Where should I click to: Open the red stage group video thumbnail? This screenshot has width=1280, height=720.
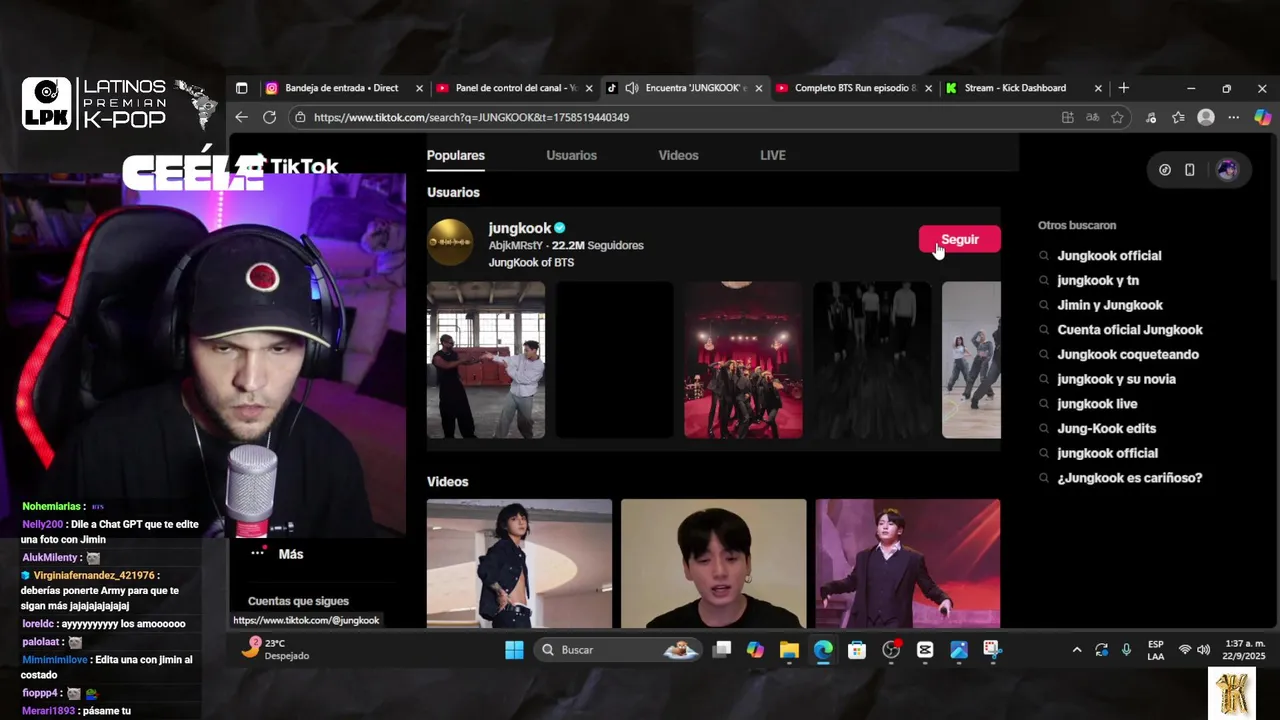[x=743, y=360]
